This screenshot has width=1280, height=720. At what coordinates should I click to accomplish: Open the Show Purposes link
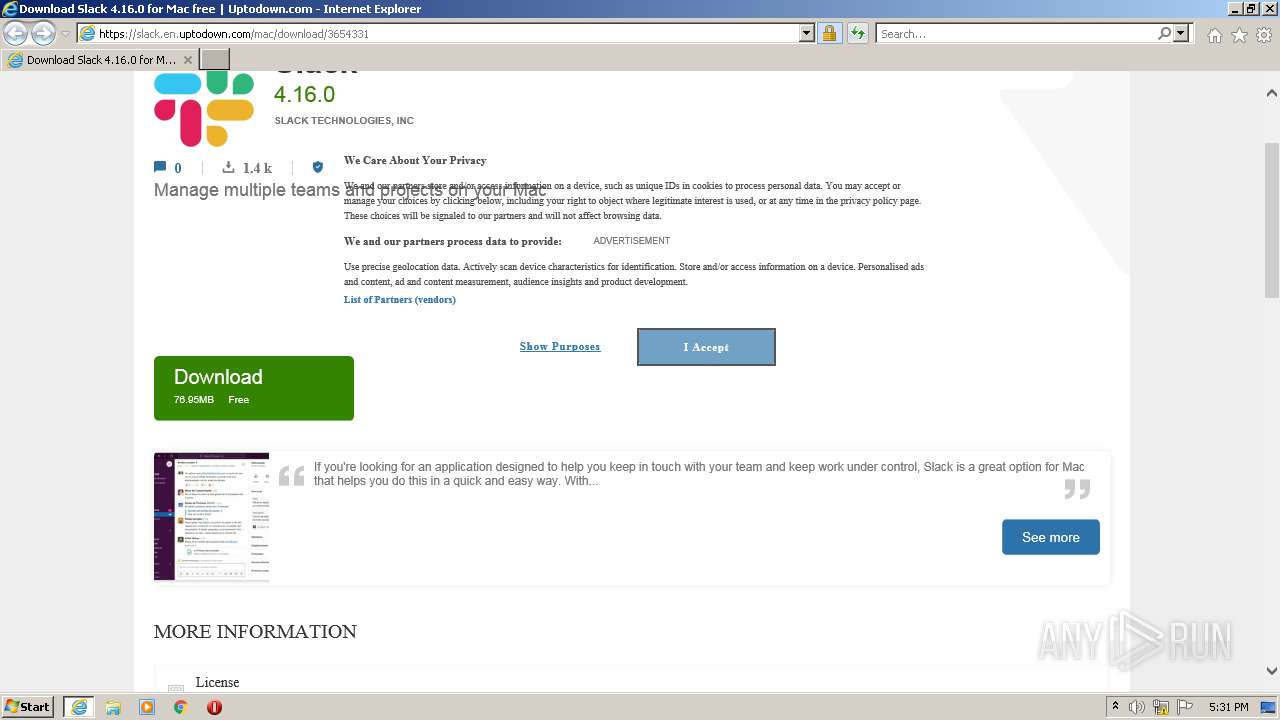tap(560, 346)
